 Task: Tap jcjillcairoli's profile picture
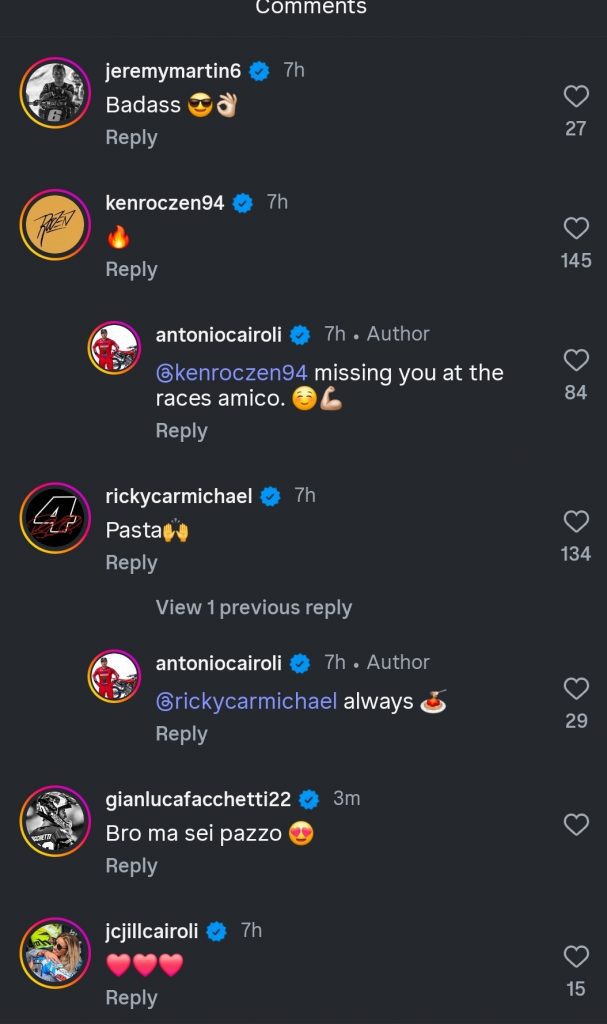click(x=56, y=954)
